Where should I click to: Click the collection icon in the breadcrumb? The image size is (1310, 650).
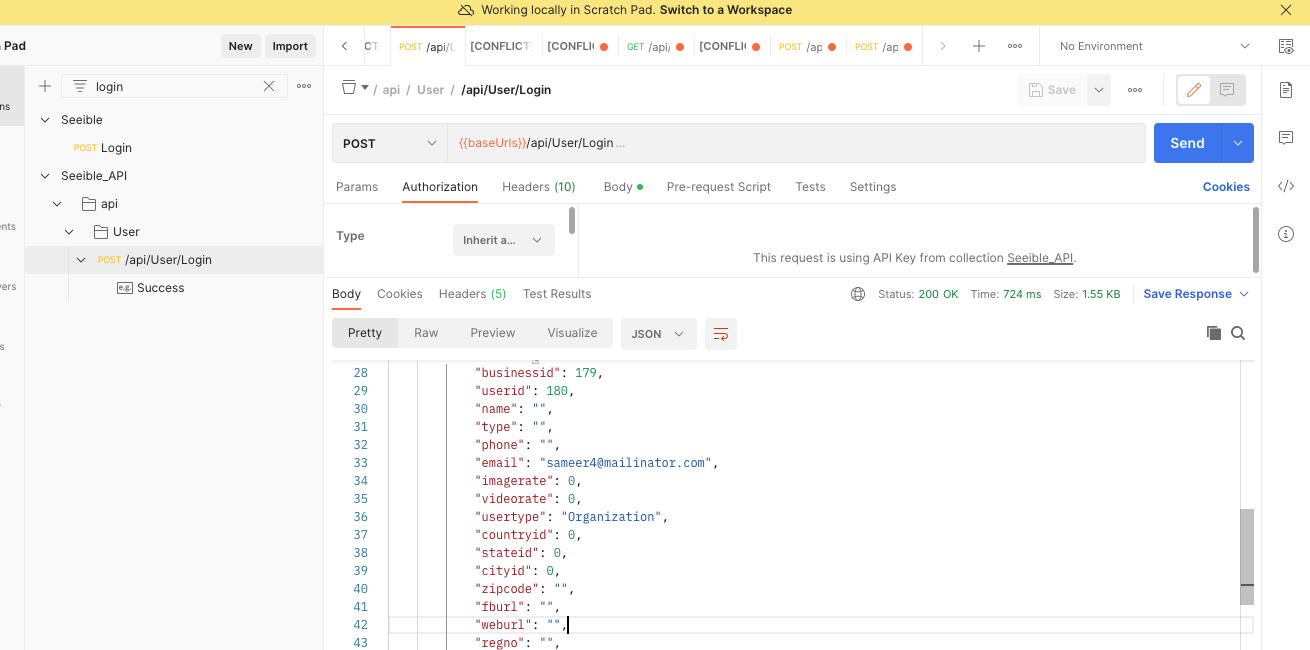(349, 88)
